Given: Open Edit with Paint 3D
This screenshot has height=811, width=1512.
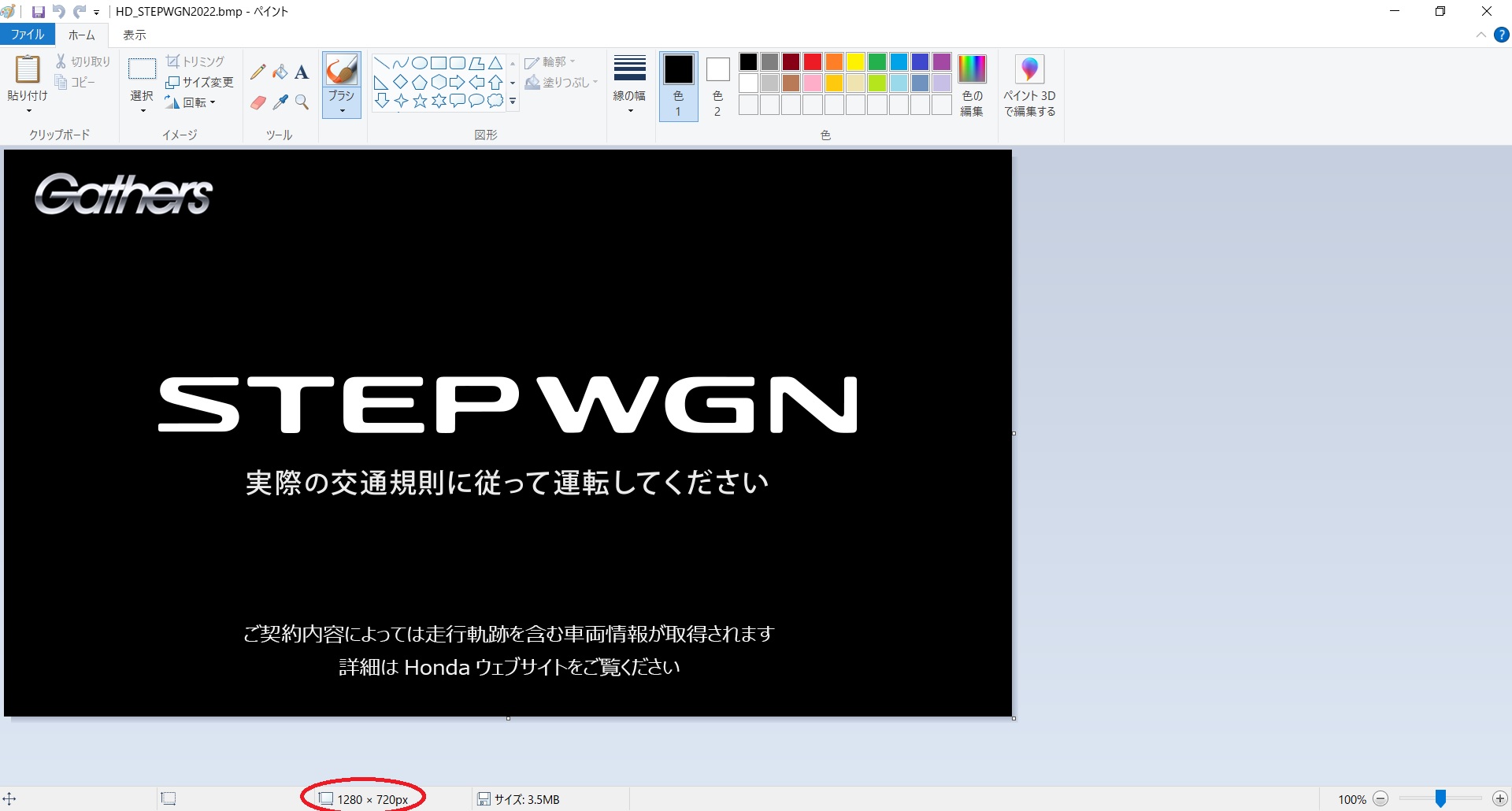Looking at the screenshot, I should pyautogui.click(x=1029, y=86).
